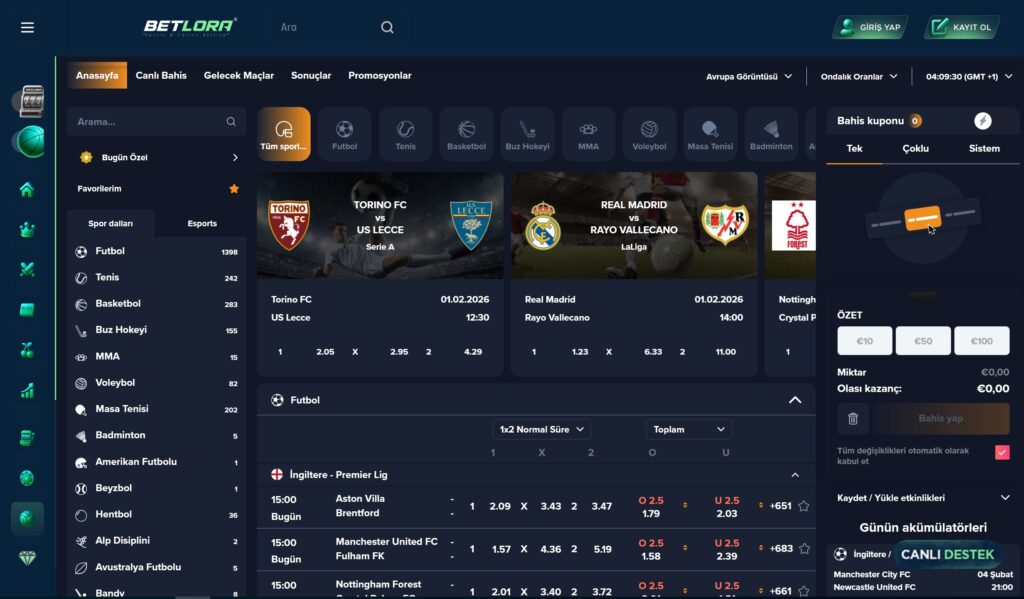Click the trash icon to clear coupon
The image size is (1024, 599).
pyautogui.click(x=853, y=419)
